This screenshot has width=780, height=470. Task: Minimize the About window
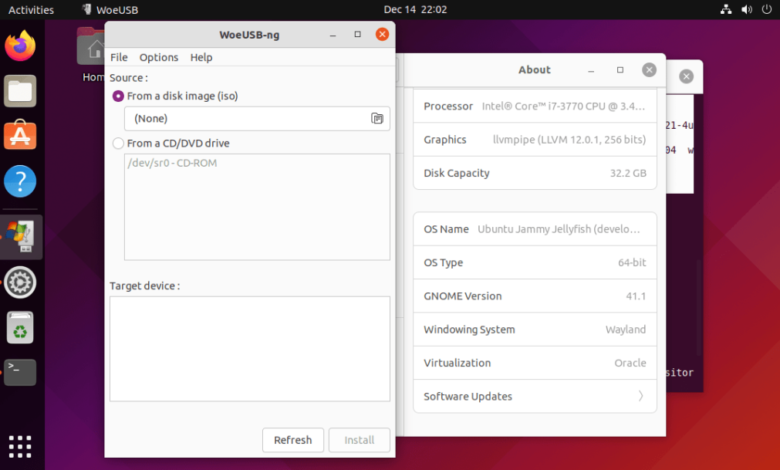click(x=591, y=70)
